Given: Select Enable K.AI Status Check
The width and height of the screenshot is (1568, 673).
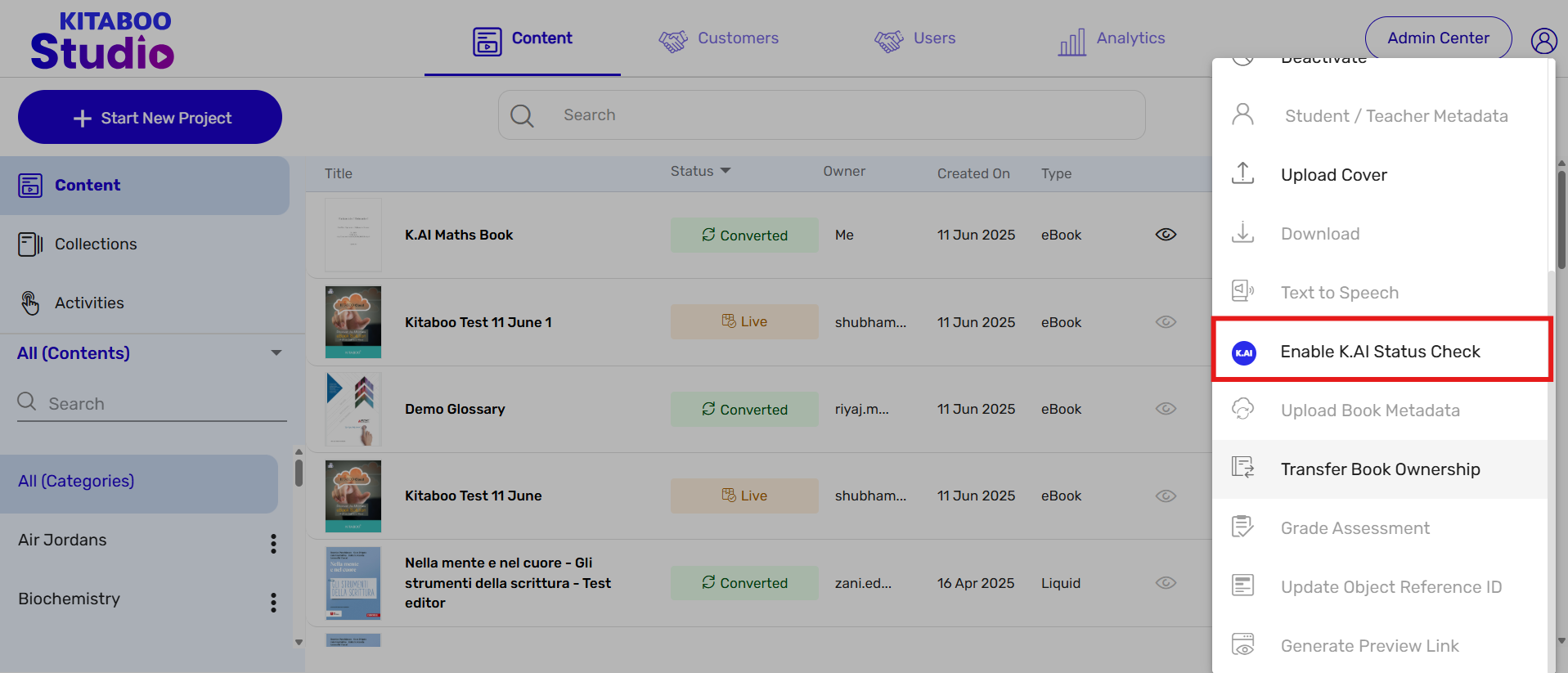Looking at the screenshot, I should pos(1382,350).
